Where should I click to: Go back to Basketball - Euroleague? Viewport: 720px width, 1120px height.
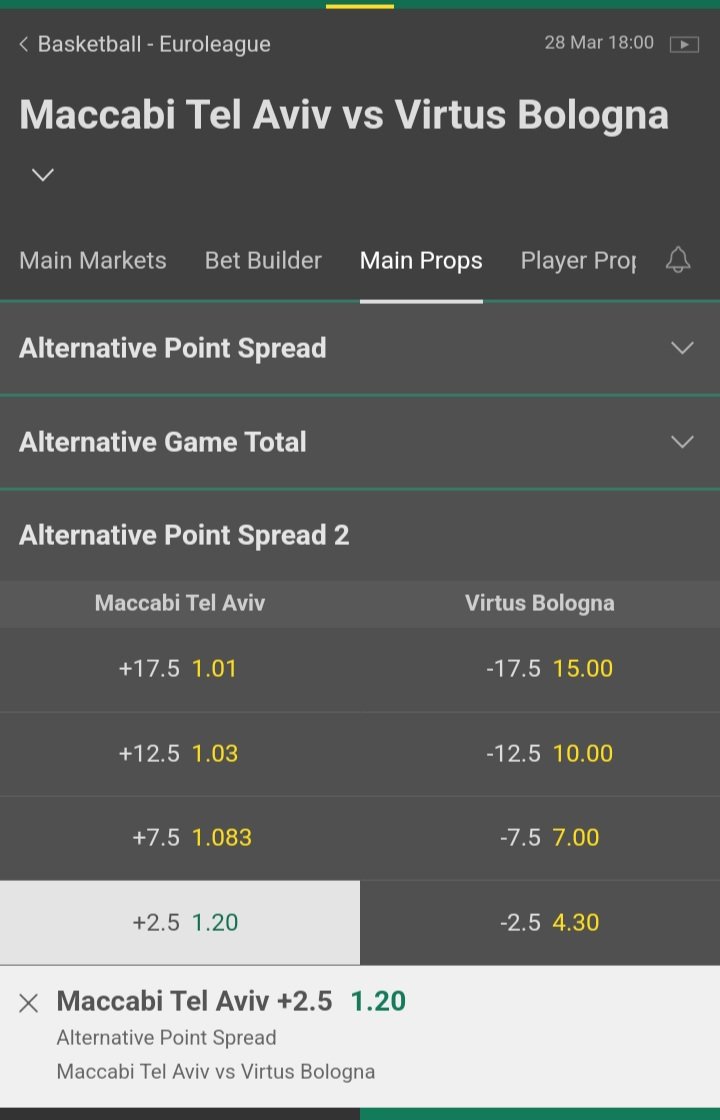pos(145,44)
